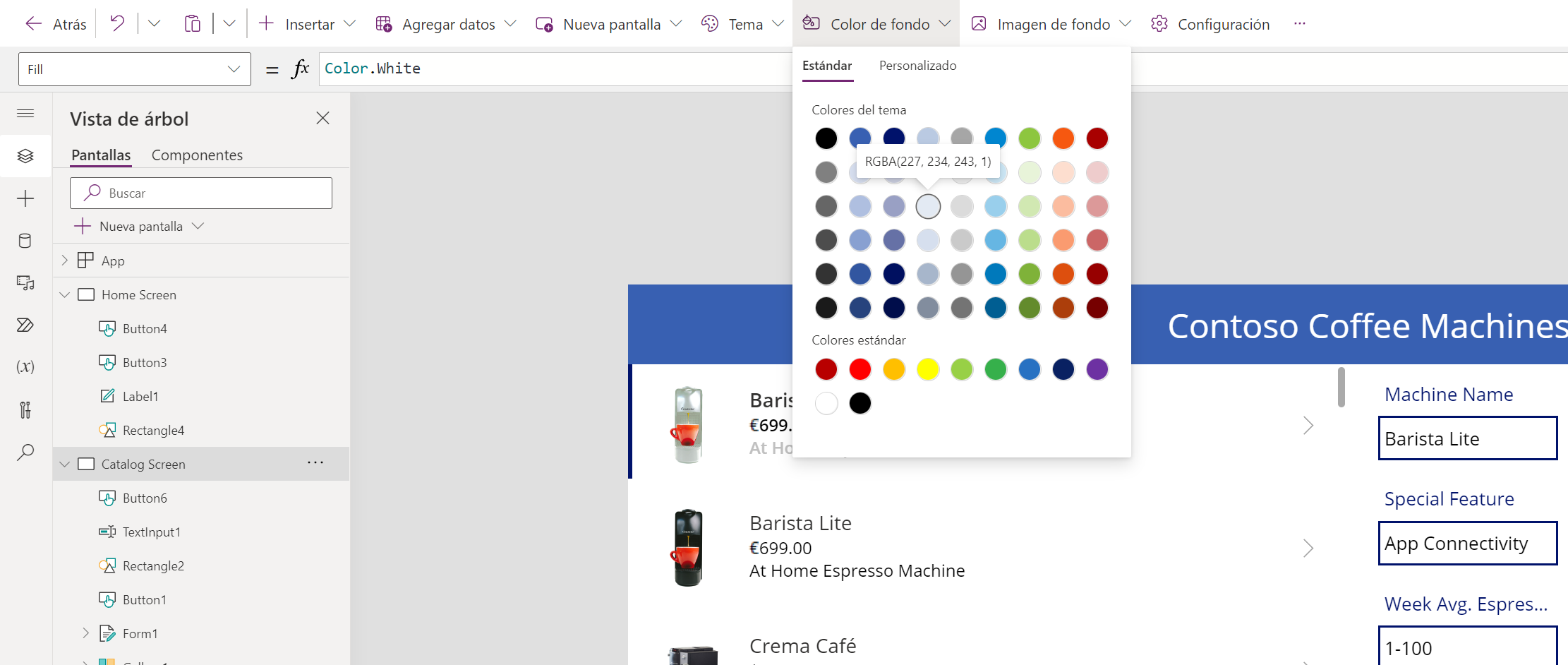This screenshot has width=1568, height=665.
Task: Select Rectangle2 in tree view
Action: (153, 565)
